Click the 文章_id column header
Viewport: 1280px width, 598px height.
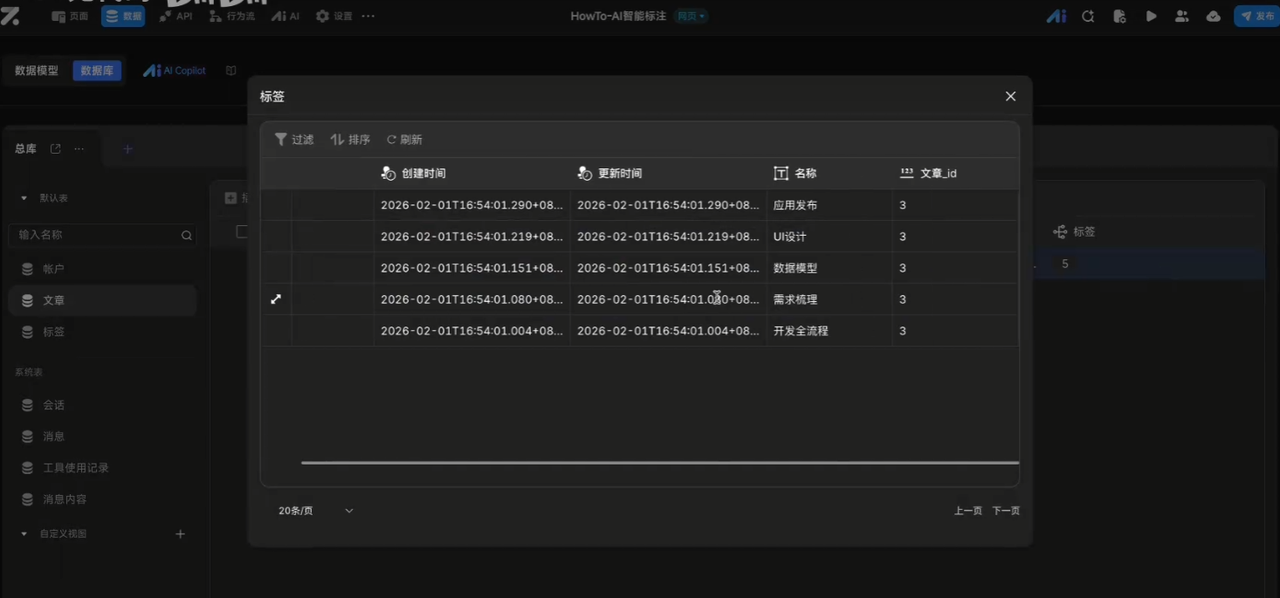(x=955, y=173)
